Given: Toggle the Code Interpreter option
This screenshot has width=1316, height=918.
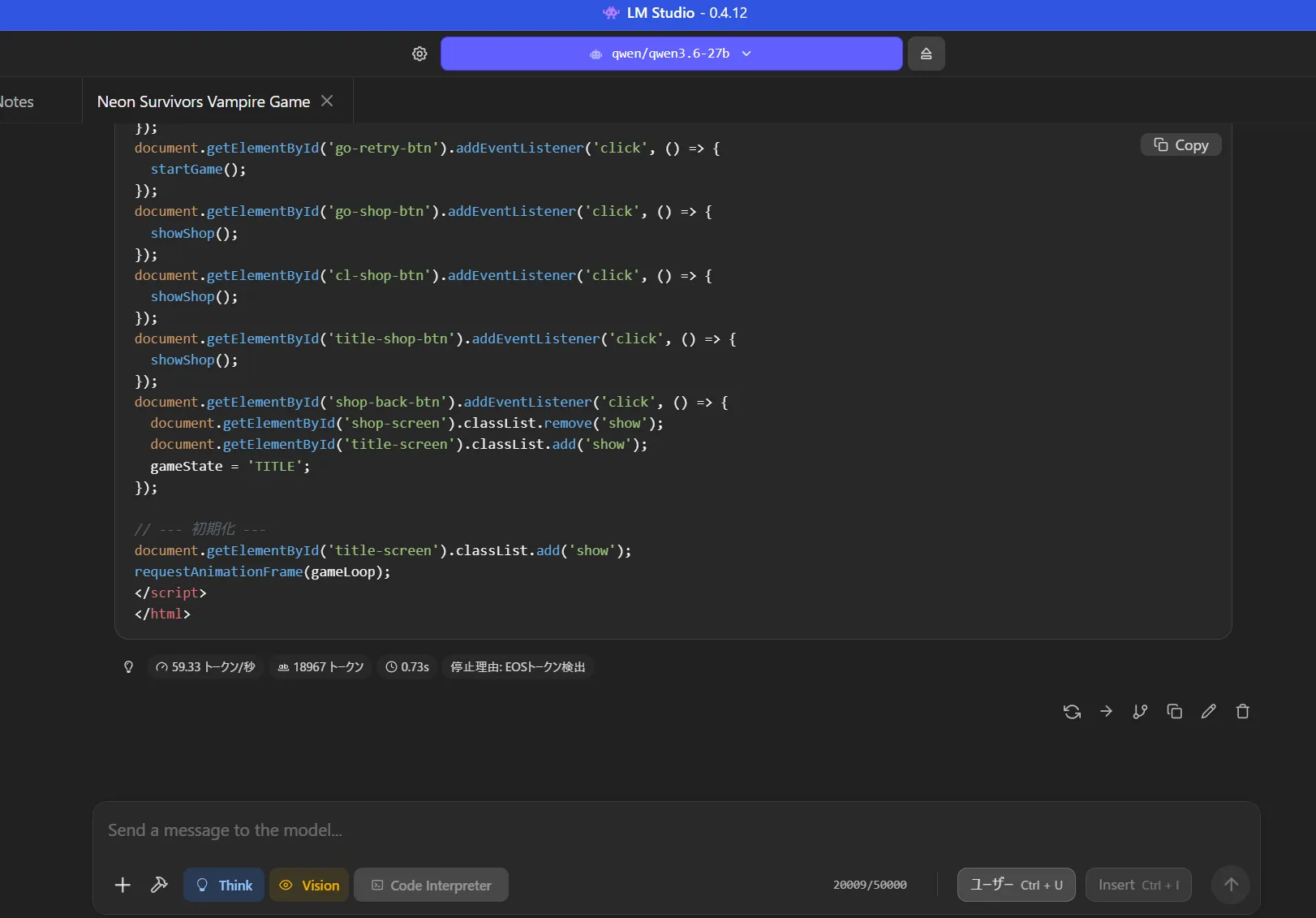Looking at the screenshot, I should [431, 885].
